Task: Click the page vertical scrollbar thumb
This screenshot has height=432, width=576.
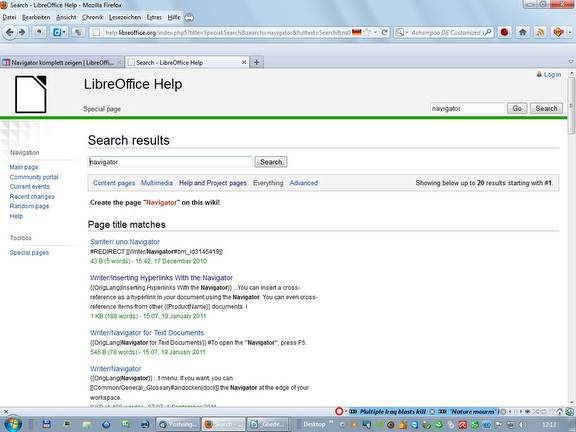Action: (x=571, y=105)
